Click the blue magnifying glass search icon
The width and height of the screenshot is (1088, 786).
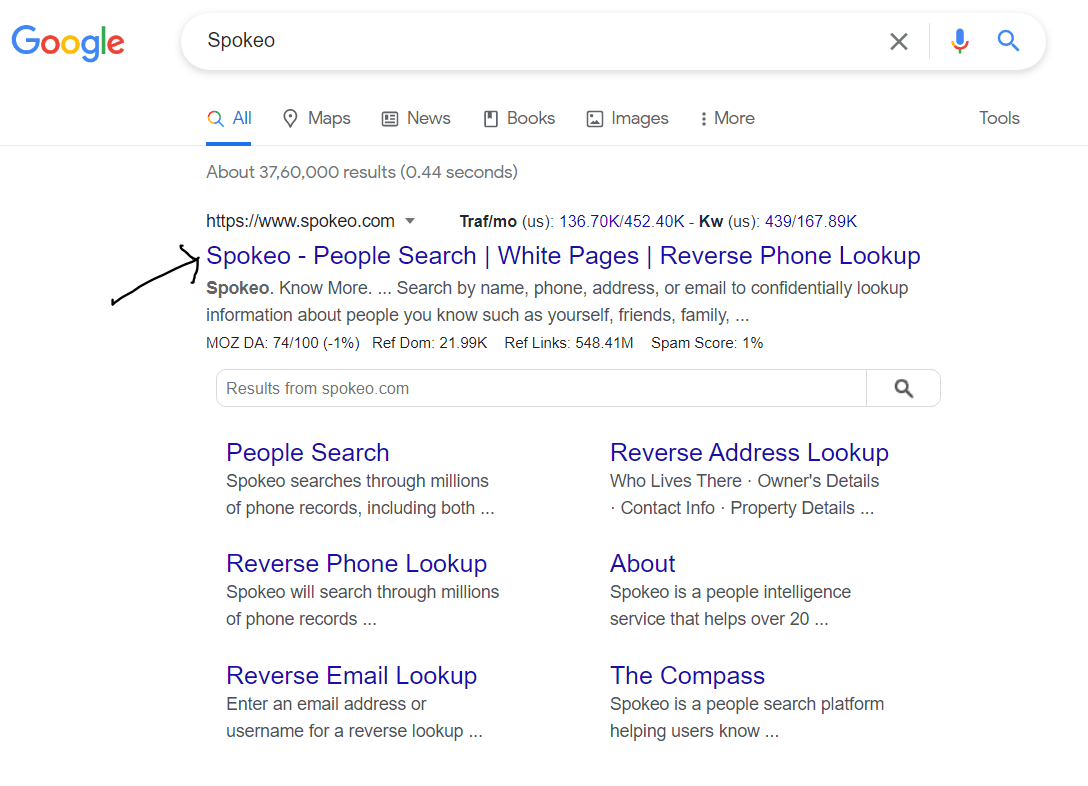pos(1008,41)
